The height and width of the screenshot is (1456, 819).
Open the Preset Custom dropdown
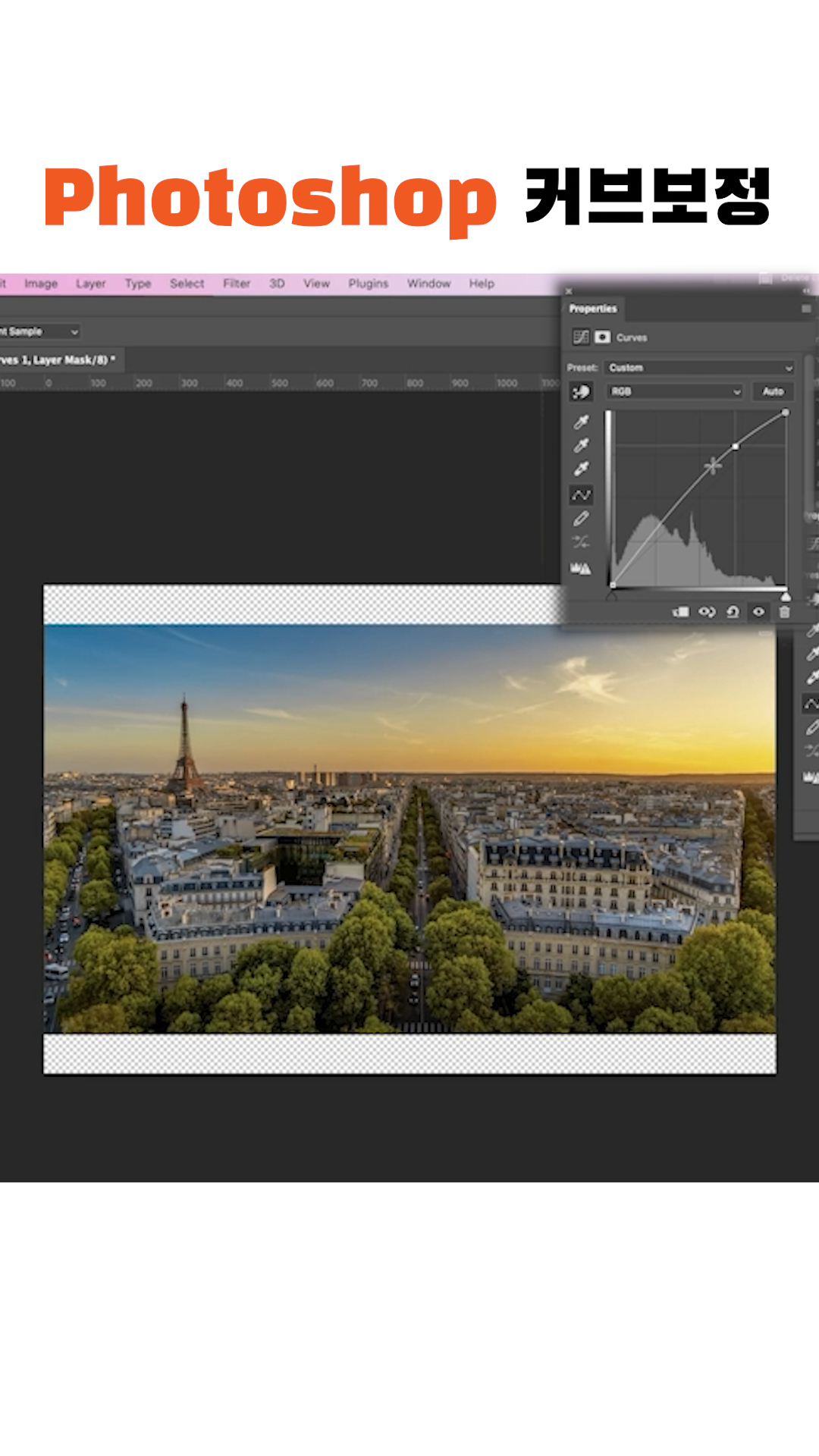click(x=700, y=368)
